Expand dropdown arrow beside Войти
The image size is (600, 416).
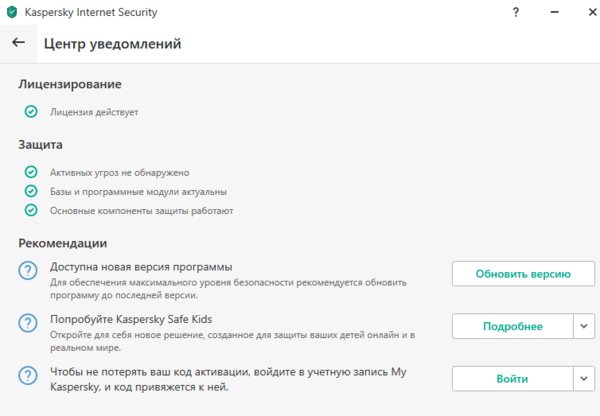[584, 379]
